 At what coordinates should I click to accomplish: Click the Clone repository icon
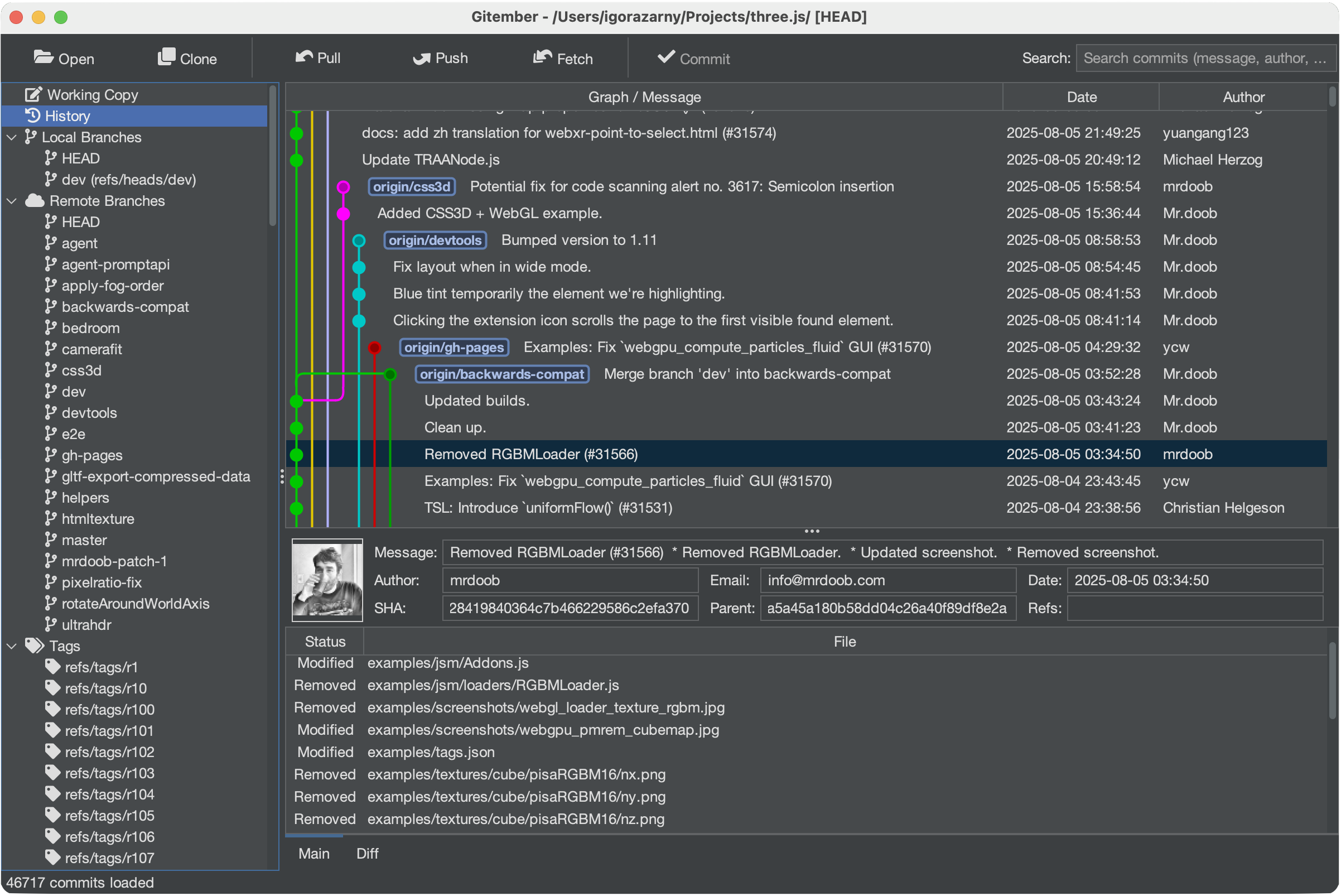click(x=166, y=57)
